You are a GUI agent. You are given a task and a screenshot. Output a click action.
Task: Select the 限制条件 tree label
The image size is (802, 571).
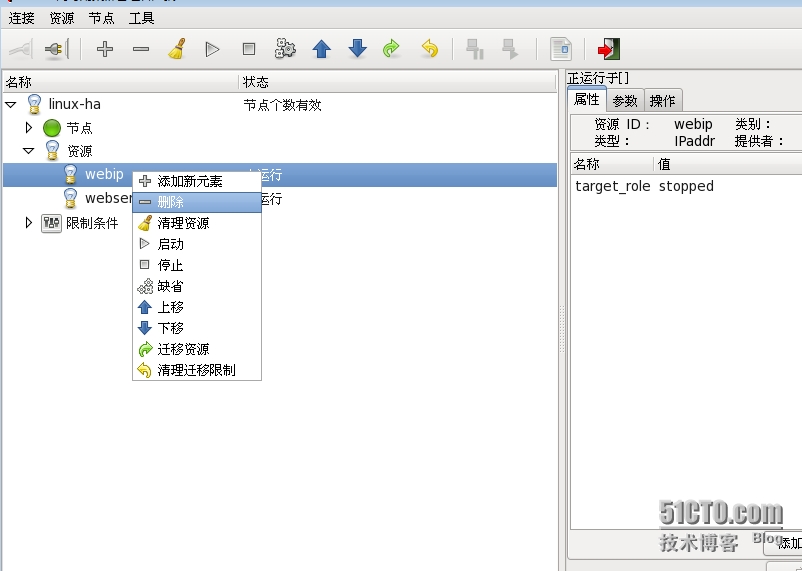tap(92, 223)
